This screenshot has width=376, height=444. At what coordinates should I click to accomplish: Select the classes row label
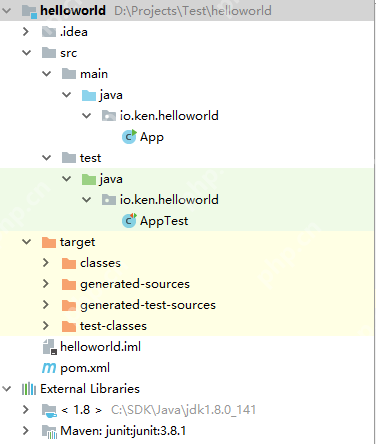point(100,263)
